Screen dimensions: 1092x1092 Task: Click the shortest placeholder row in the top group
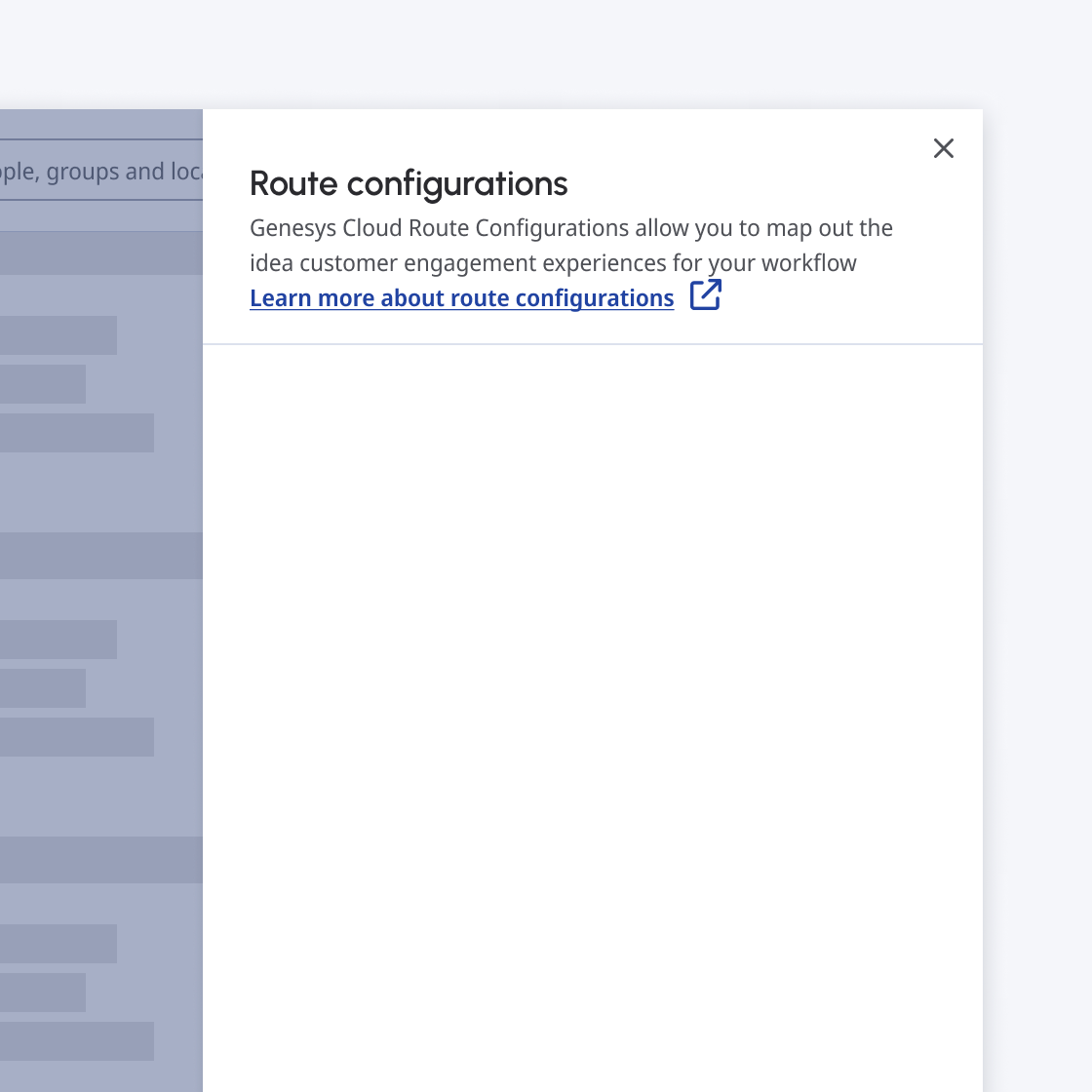coord(43,384)
